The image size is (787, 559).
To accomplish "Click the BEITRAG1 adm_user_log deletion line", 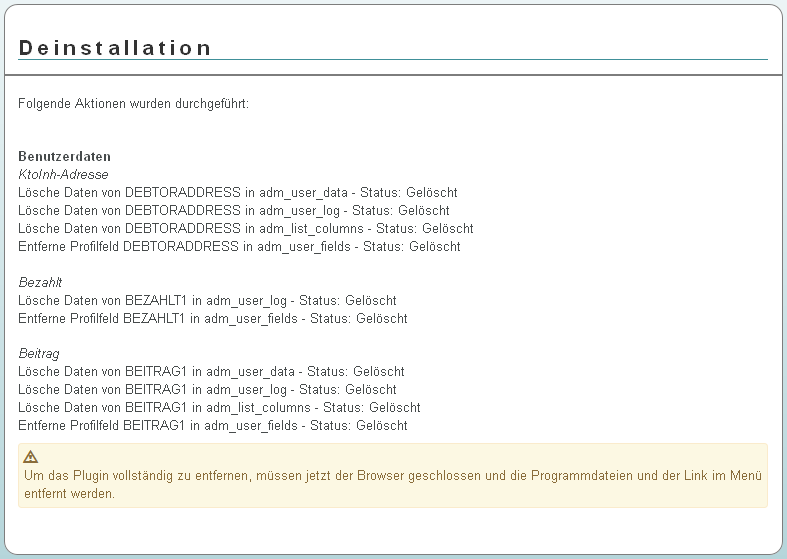I will pyautogui.click(x=207, y=390).
